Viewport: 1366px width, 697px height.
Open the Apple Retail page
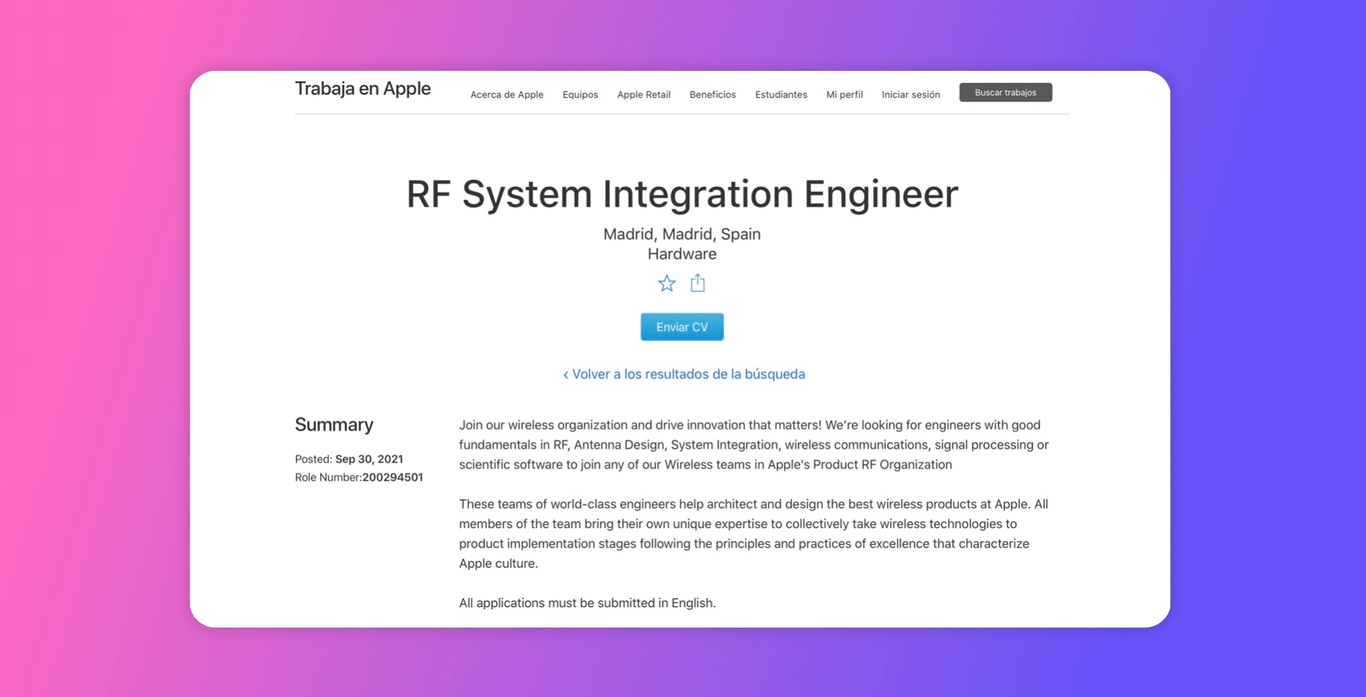coord(643,94)
